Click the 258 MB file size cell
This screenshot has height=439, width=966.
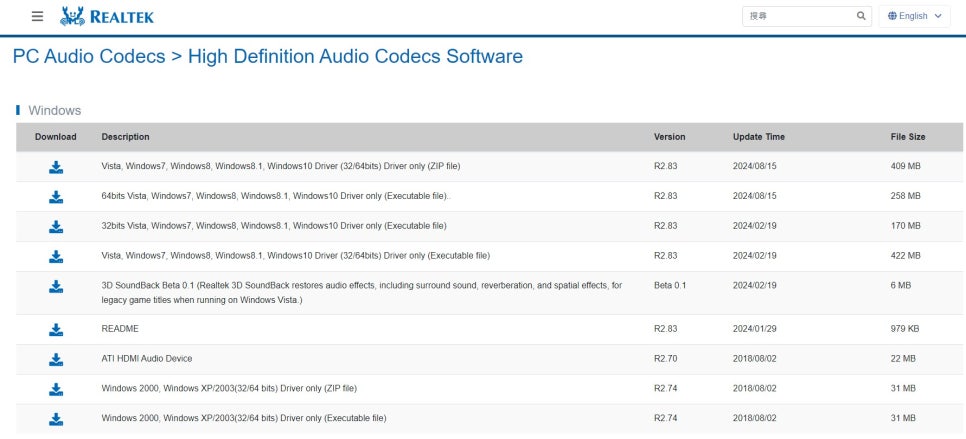click(906, 196)
